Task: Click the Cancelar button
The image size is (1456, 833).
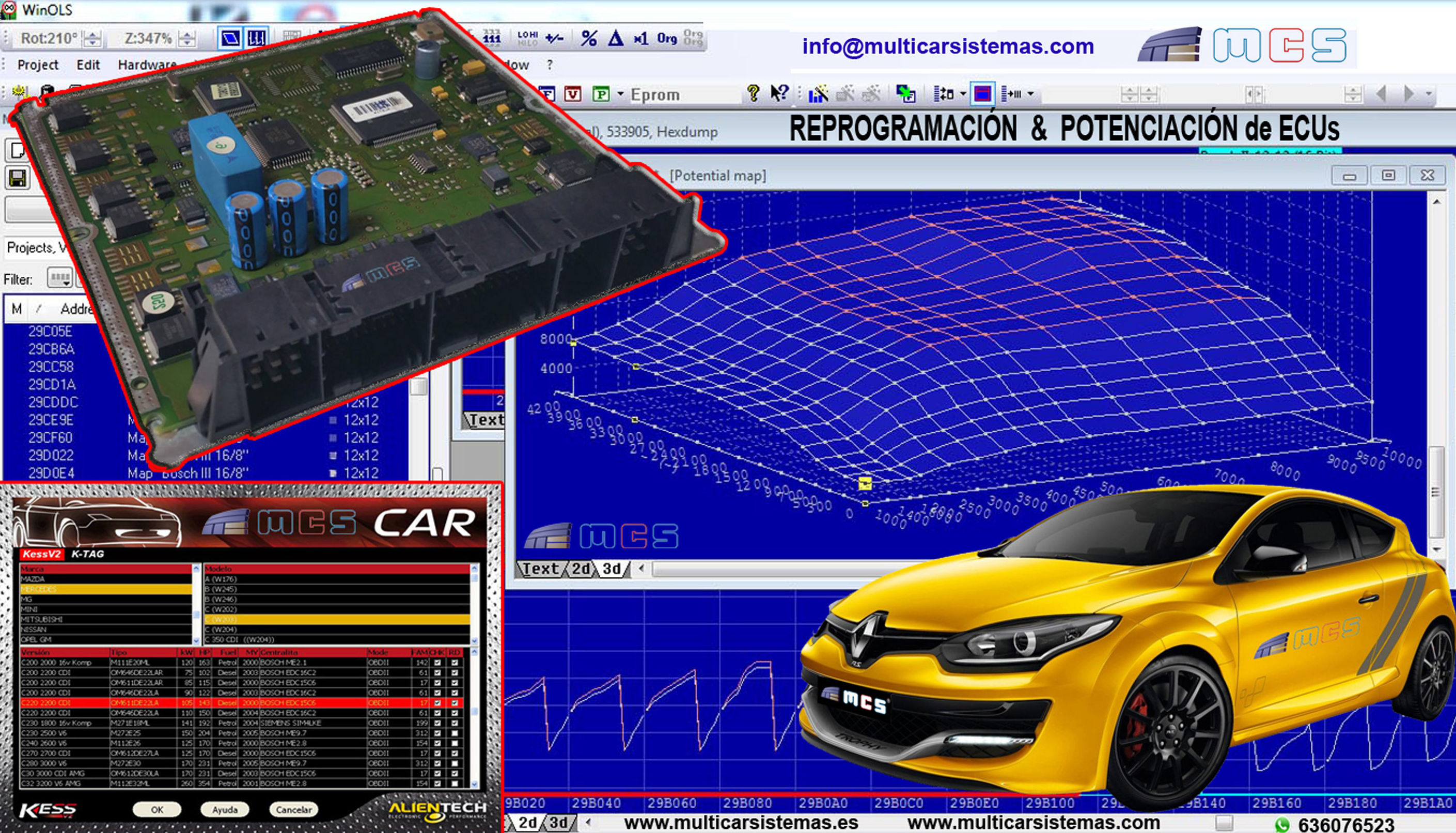Action: [x=294, y=810]
